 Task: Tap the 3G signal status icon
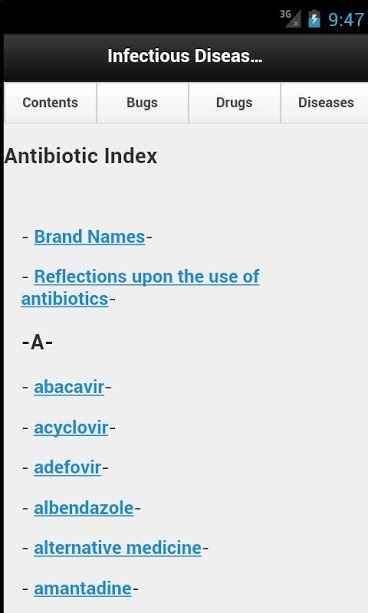click(290, 18)
